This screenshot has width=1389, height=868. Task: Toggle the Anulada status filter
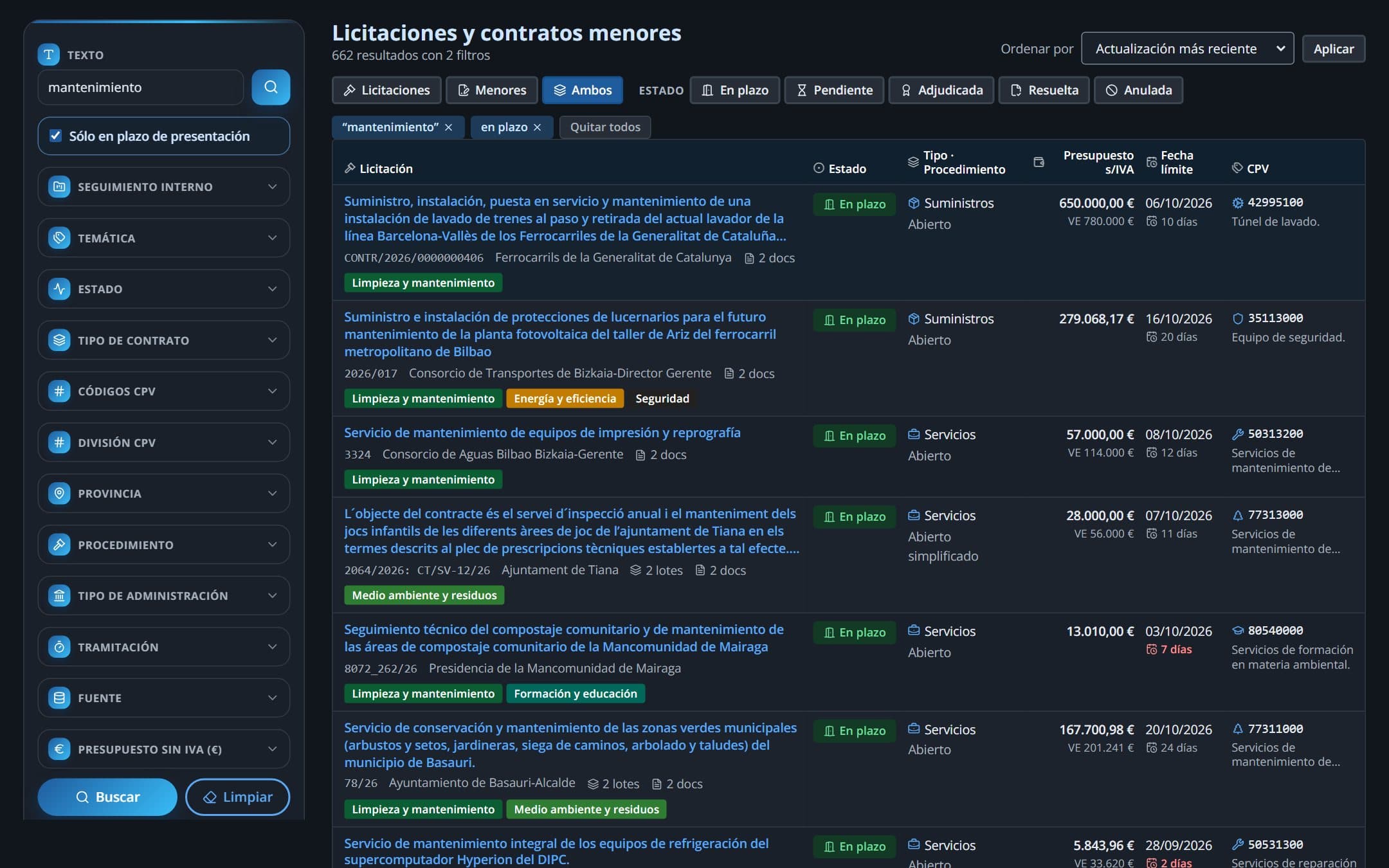(x=1138, y=90)
